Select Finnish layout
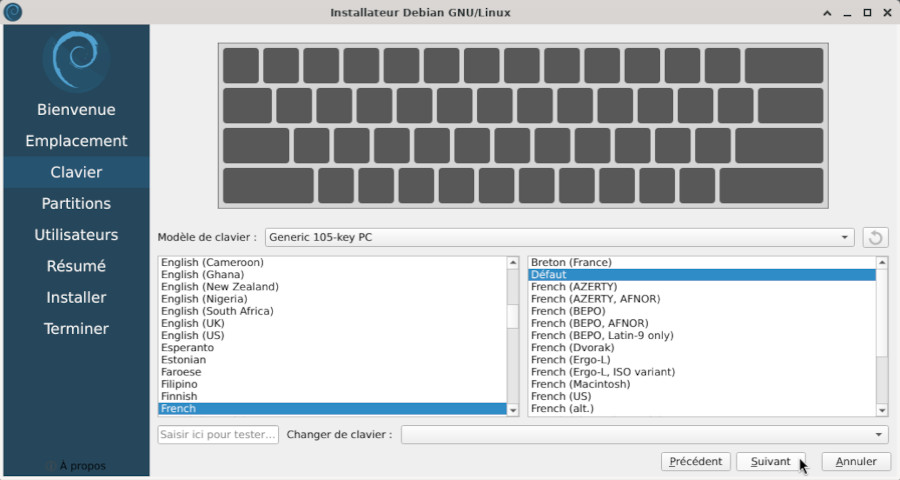 click(x=332, y=396)
